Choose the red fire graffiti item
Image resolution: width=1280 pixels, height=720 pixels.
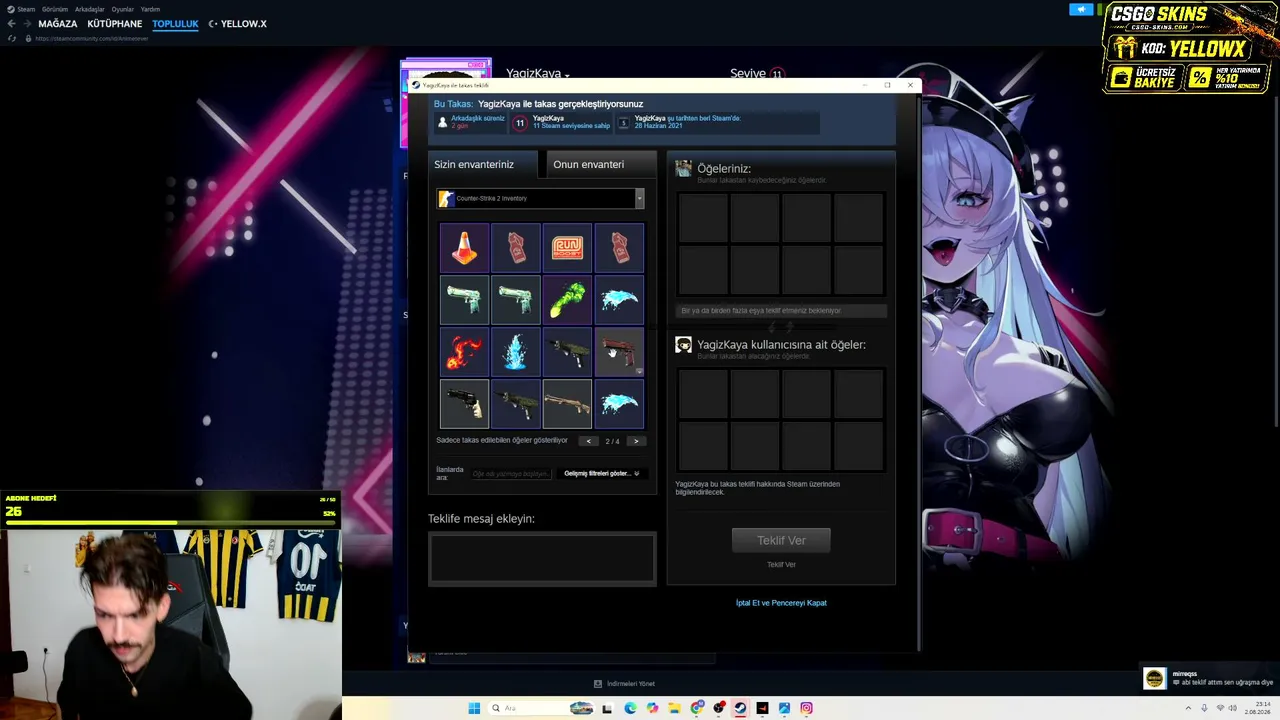(x=464, y=352)
